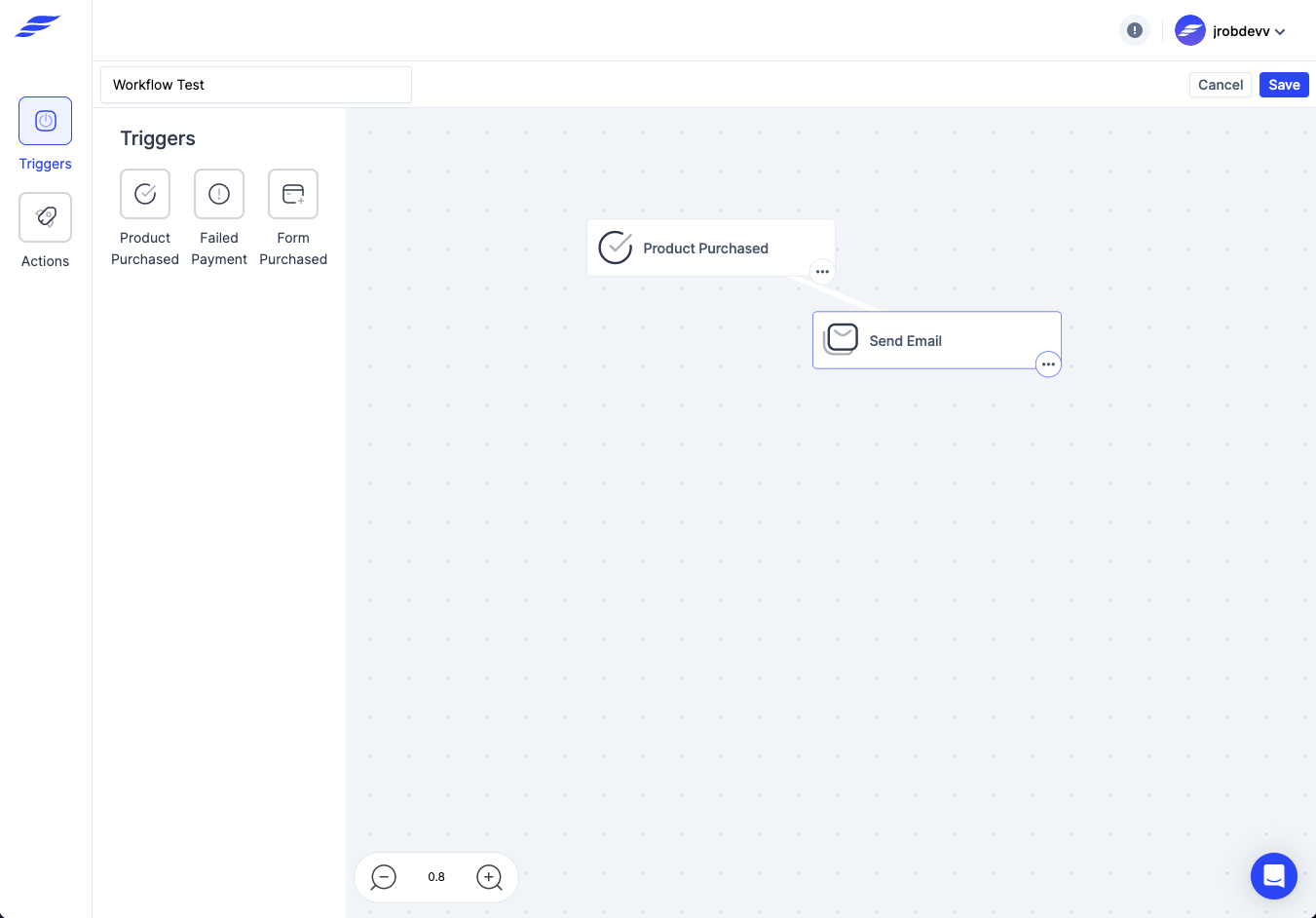Open the Actions sidebar panel
The image size is (1316, 918).
point(45,216)
